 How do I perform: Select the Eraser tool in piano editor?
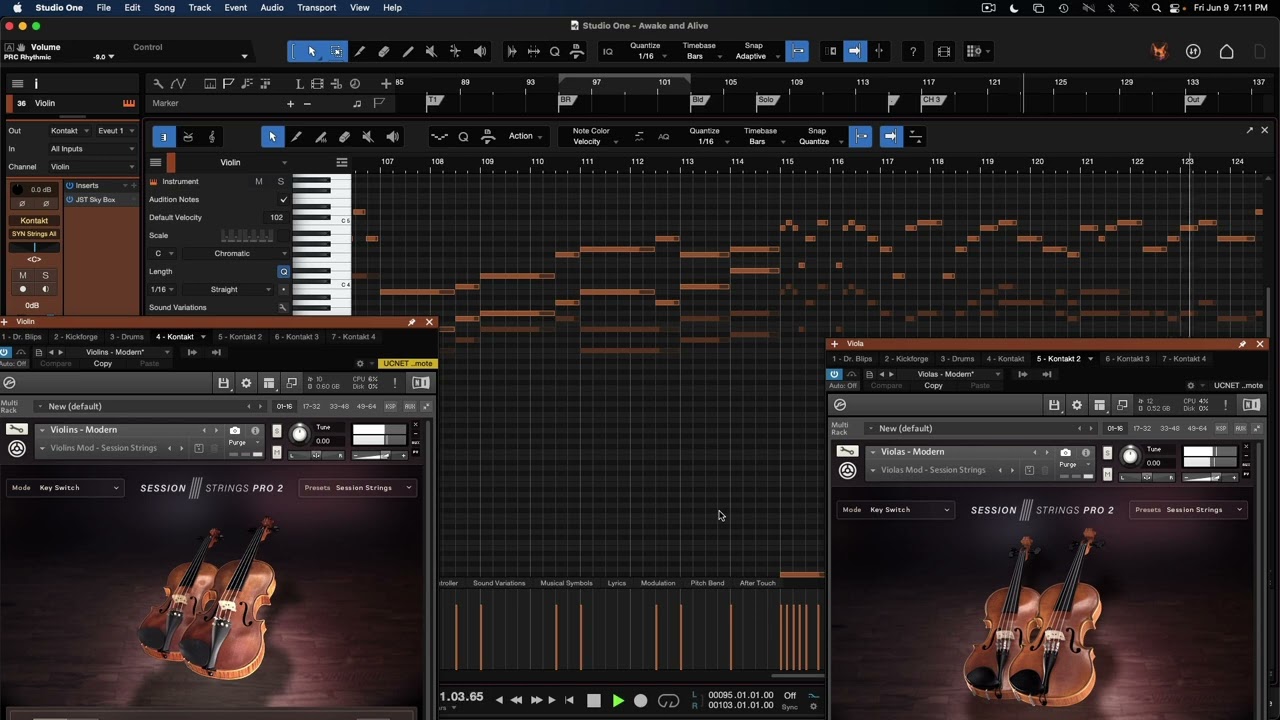tap(344, 137)
